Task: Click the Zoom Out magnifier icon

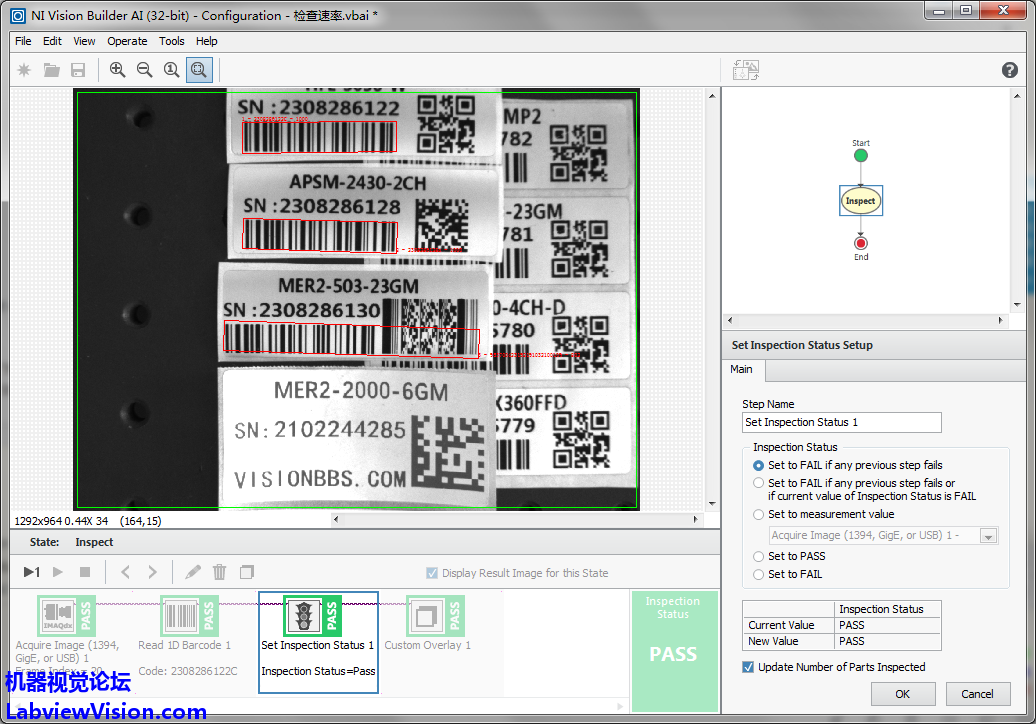Action: pos(145,69)
